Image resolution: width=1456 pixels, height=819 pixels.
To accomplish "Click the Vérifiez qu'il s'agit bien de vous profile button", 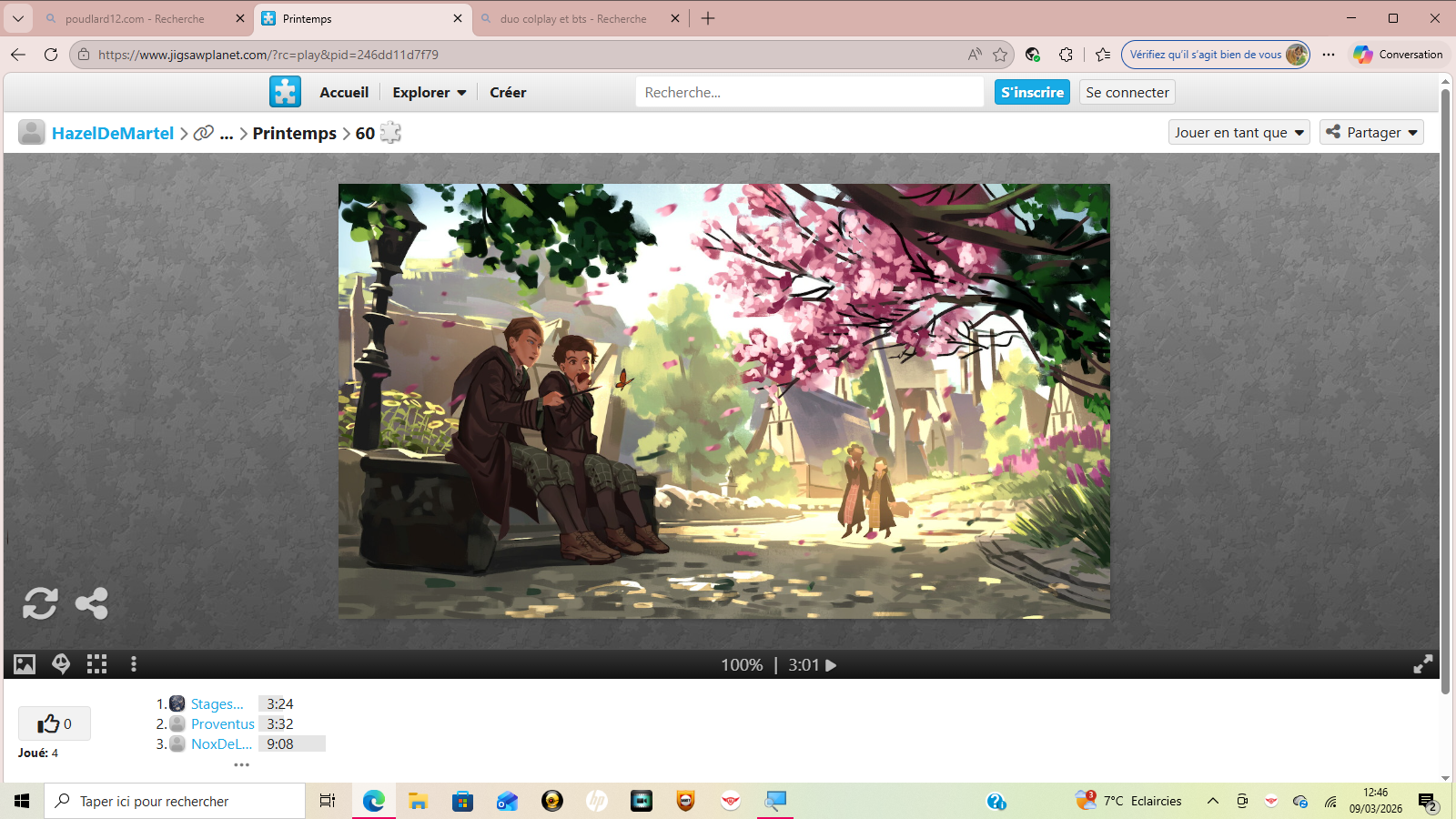I will [x=1216, y=55].
